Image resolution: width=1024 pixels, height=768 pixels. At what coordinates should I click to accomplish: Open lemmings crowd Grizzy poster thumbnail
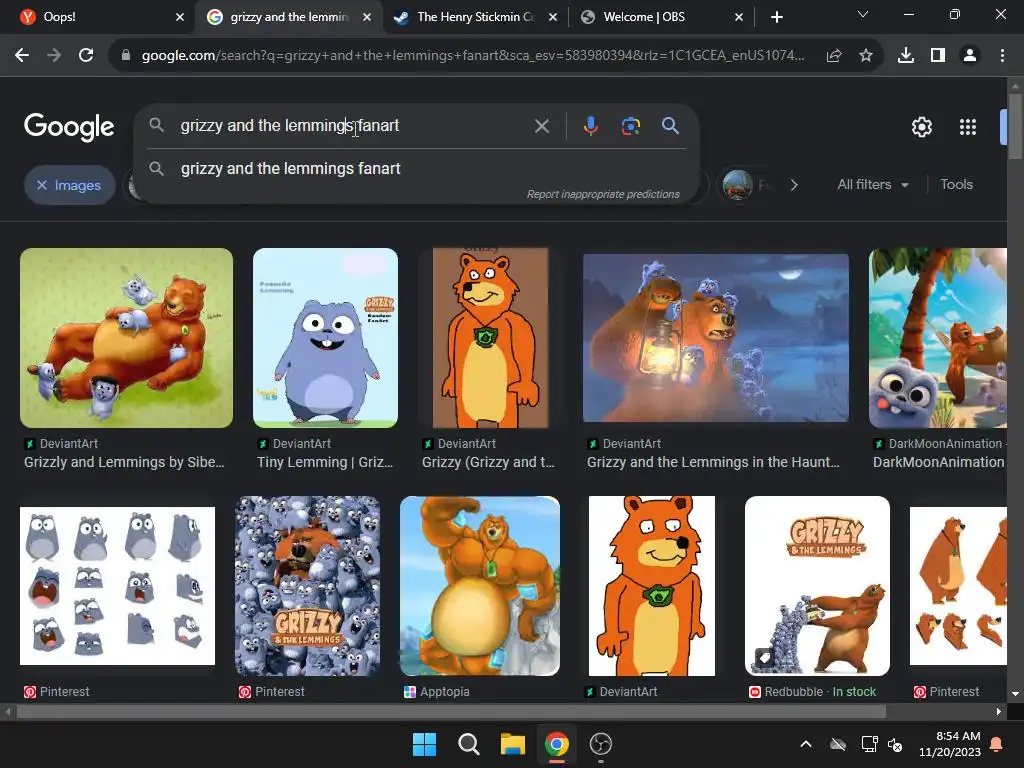click(308, 586)
